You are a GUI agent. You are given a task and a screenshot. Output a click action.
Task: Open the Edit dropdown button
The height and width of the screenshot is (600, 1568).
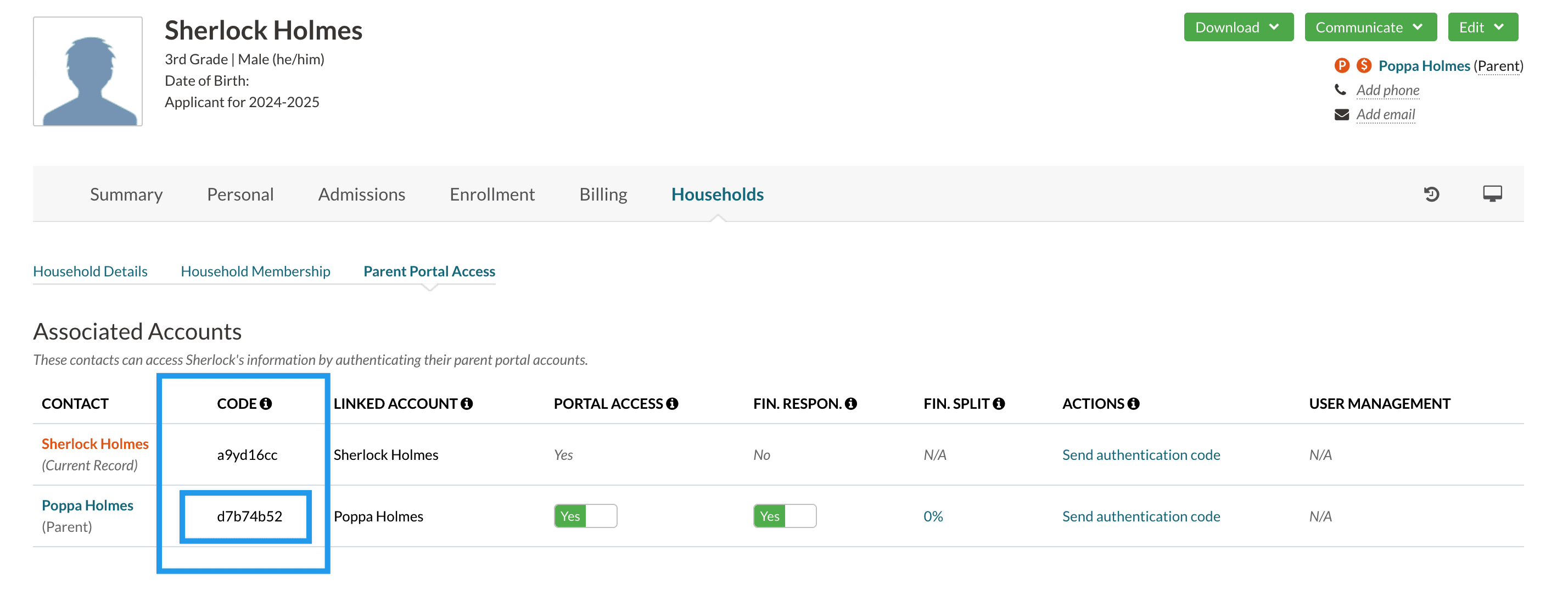click(x=1482, y=27)
